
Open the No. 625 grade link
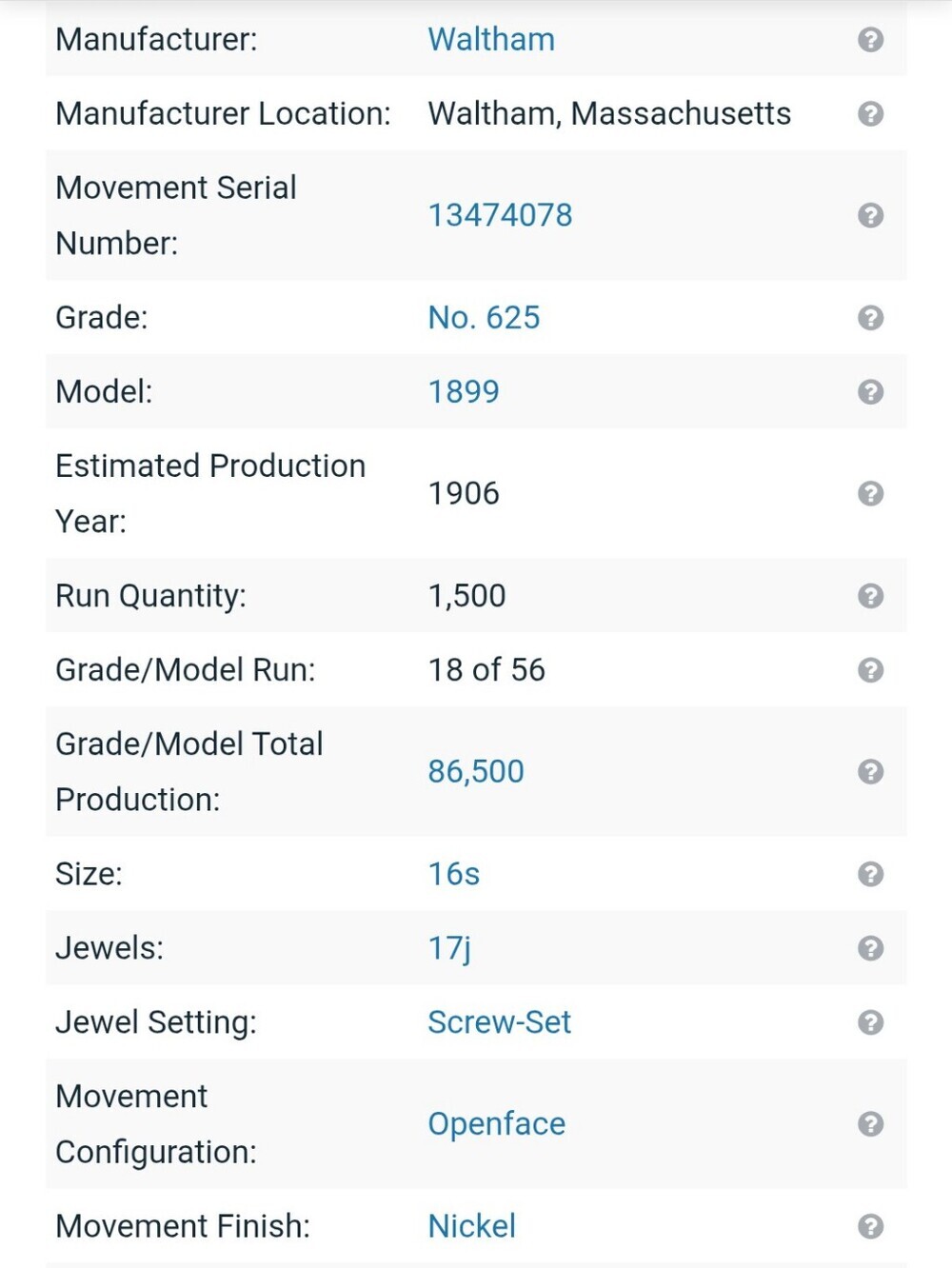click(484, 317)
